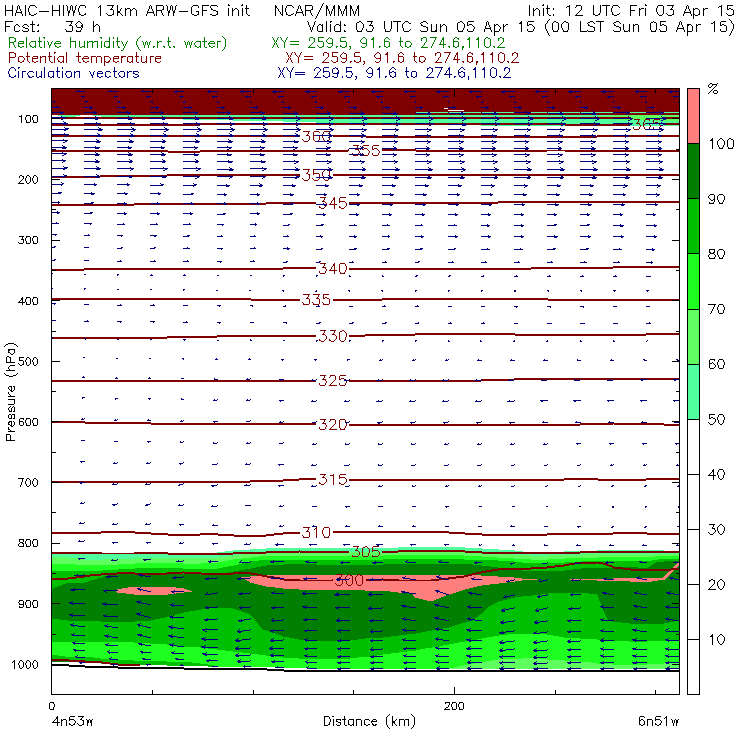Click the 365 contour label near the top
This screenshot has height=740, width=740.
(x=648, y=125)
